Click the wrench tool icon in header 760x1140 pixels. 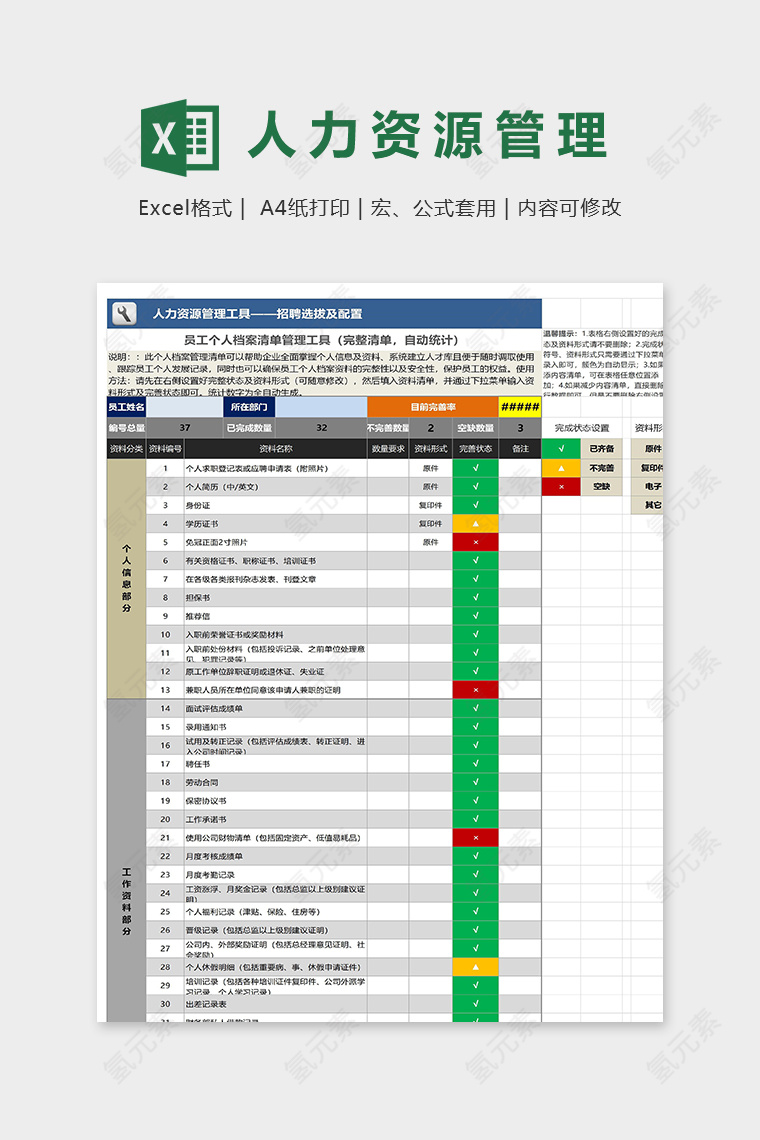coord(124,314)
